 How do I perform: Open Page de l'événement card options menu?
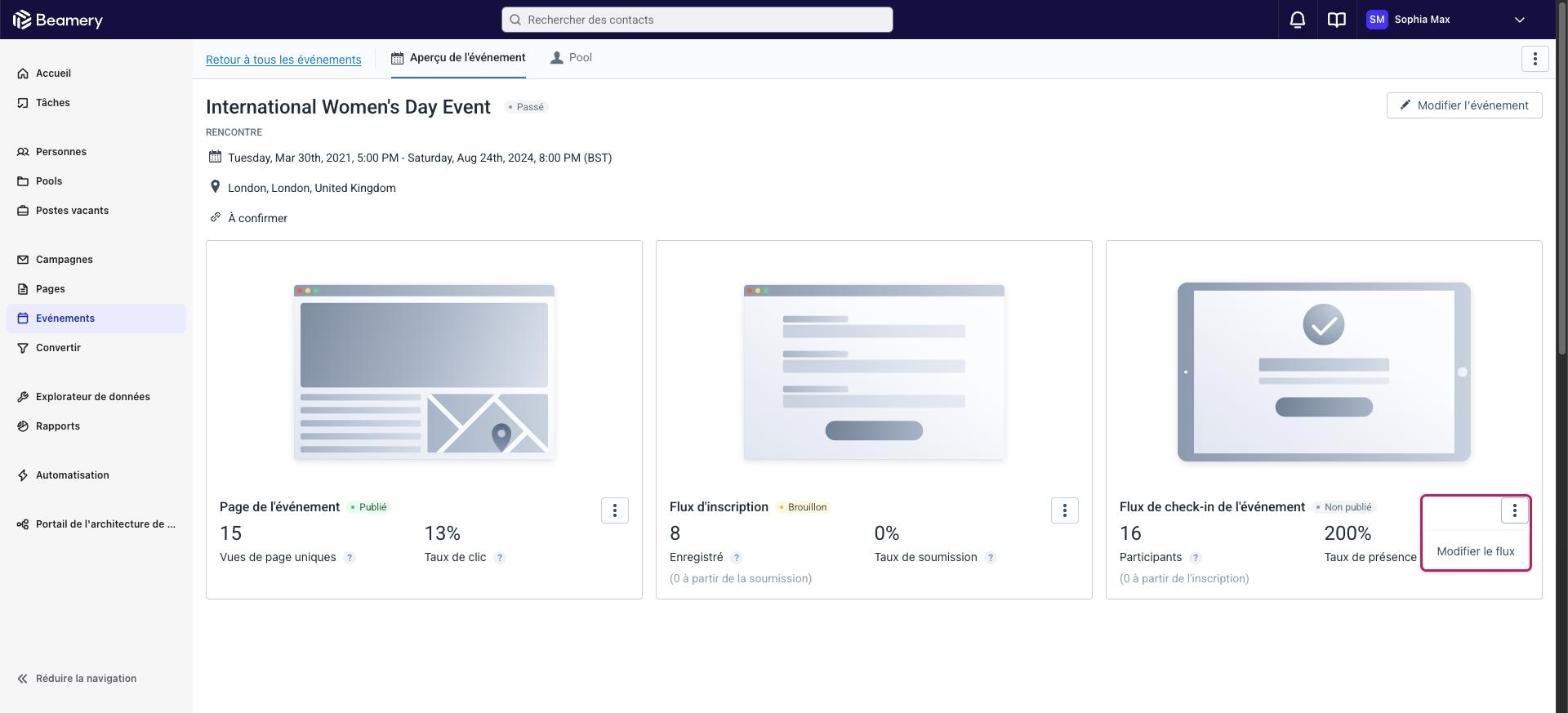point(615,511)
